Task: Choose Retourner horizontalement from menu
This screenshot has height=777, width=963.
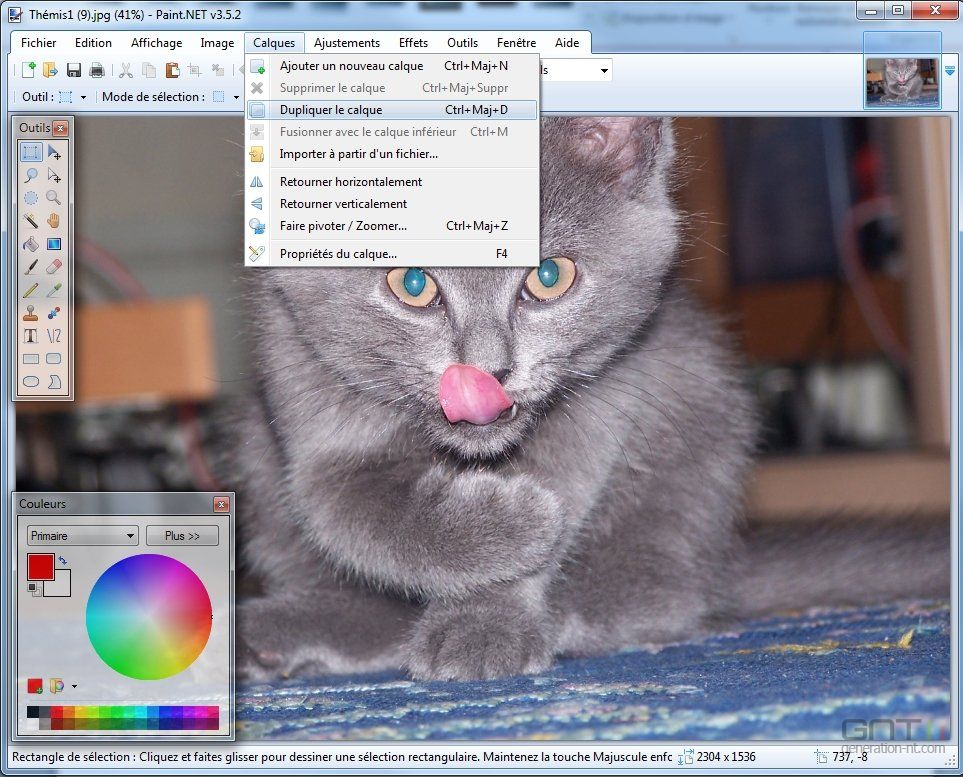Action: click(x=351, y=182)
